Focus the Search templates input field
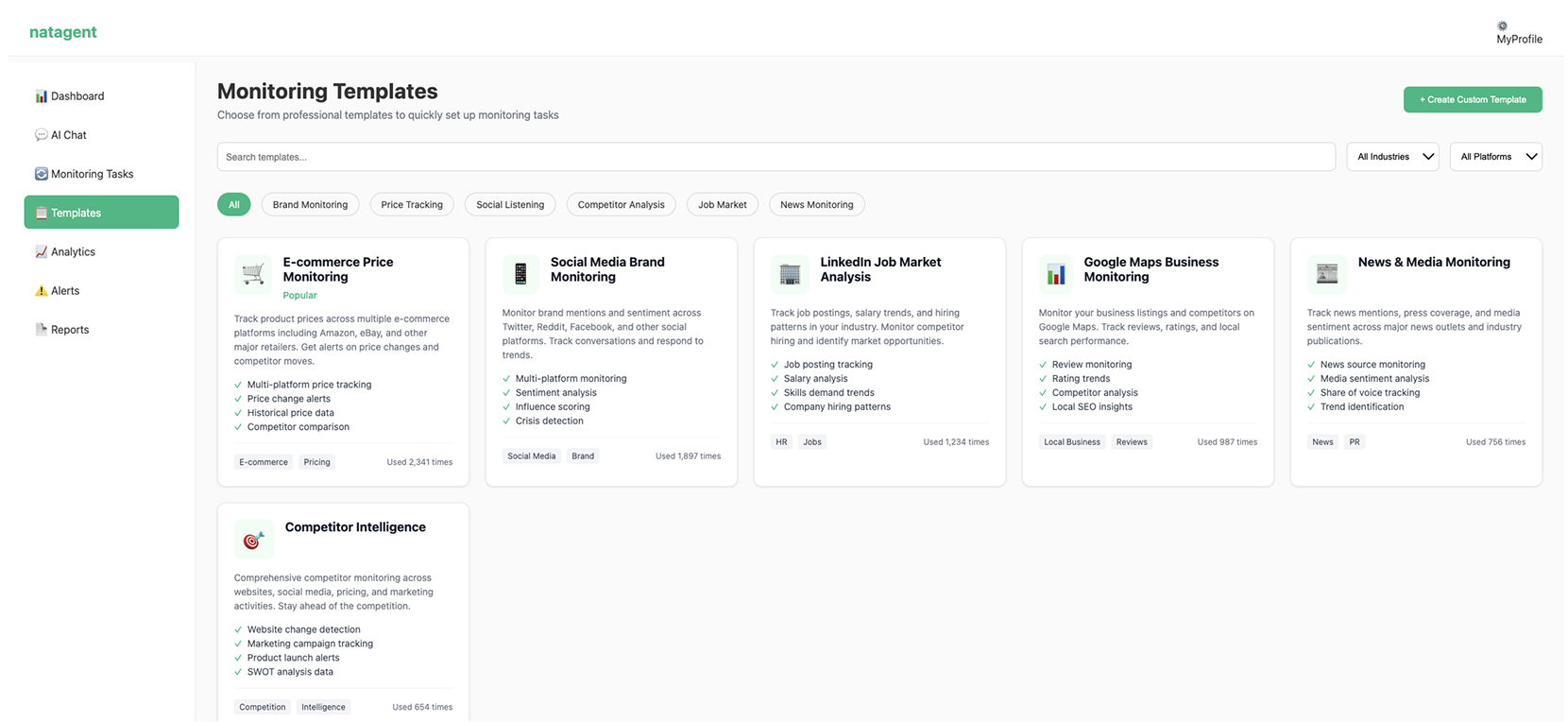 (x=775, y=157)
